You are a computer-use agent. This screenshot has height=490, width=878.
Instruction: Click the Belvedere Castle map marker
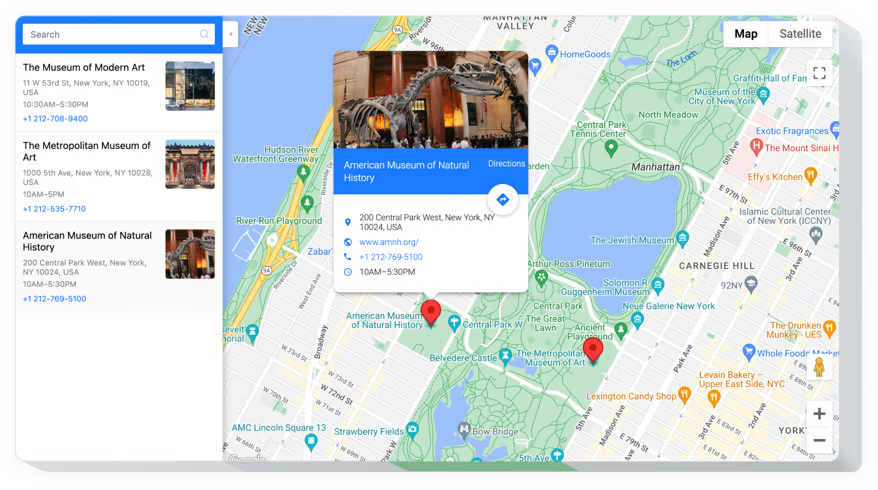(x=506, y=356)
